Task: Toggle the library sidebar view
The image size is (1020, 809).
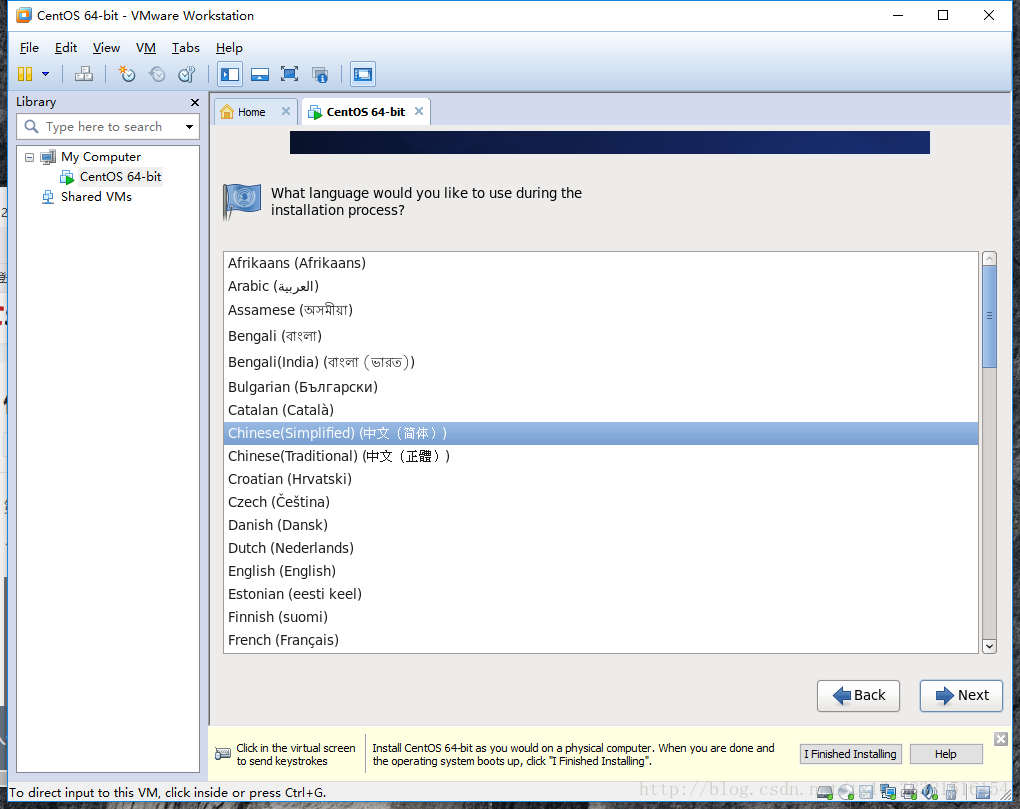Action: [230, 74]
